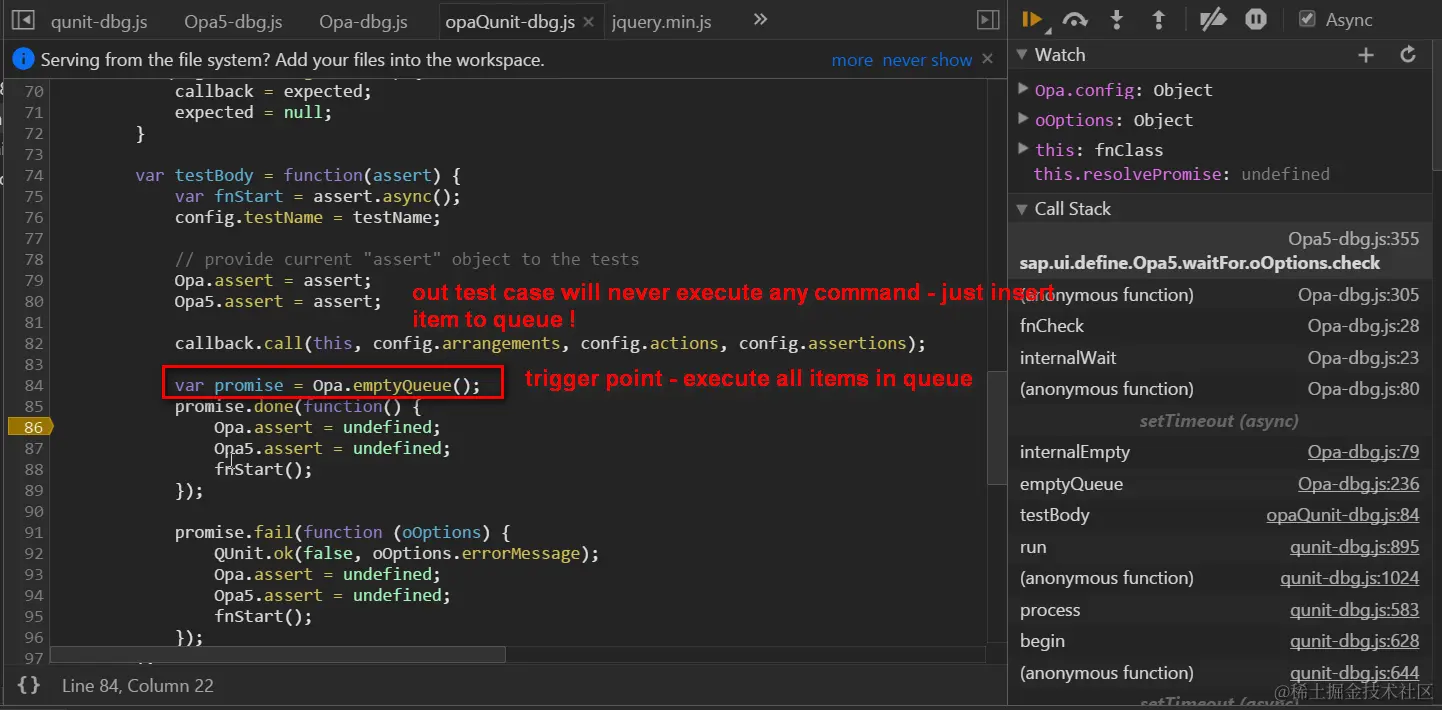The width and height of the screenshot is (1442, 710).
Task: Select the process stack frame
Action: 1050,610
